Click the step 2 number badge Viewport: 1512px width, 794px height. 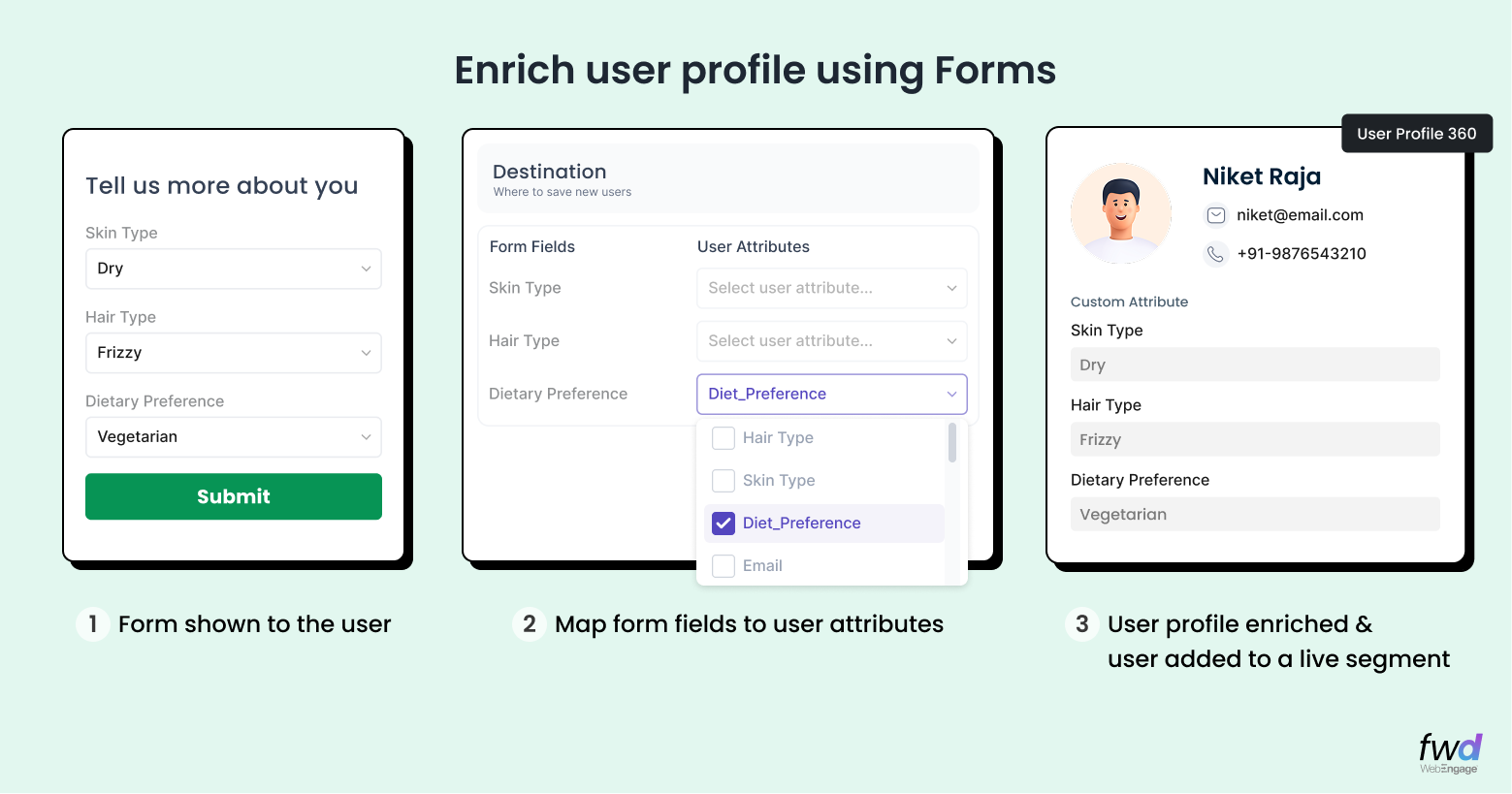point(529,624)
